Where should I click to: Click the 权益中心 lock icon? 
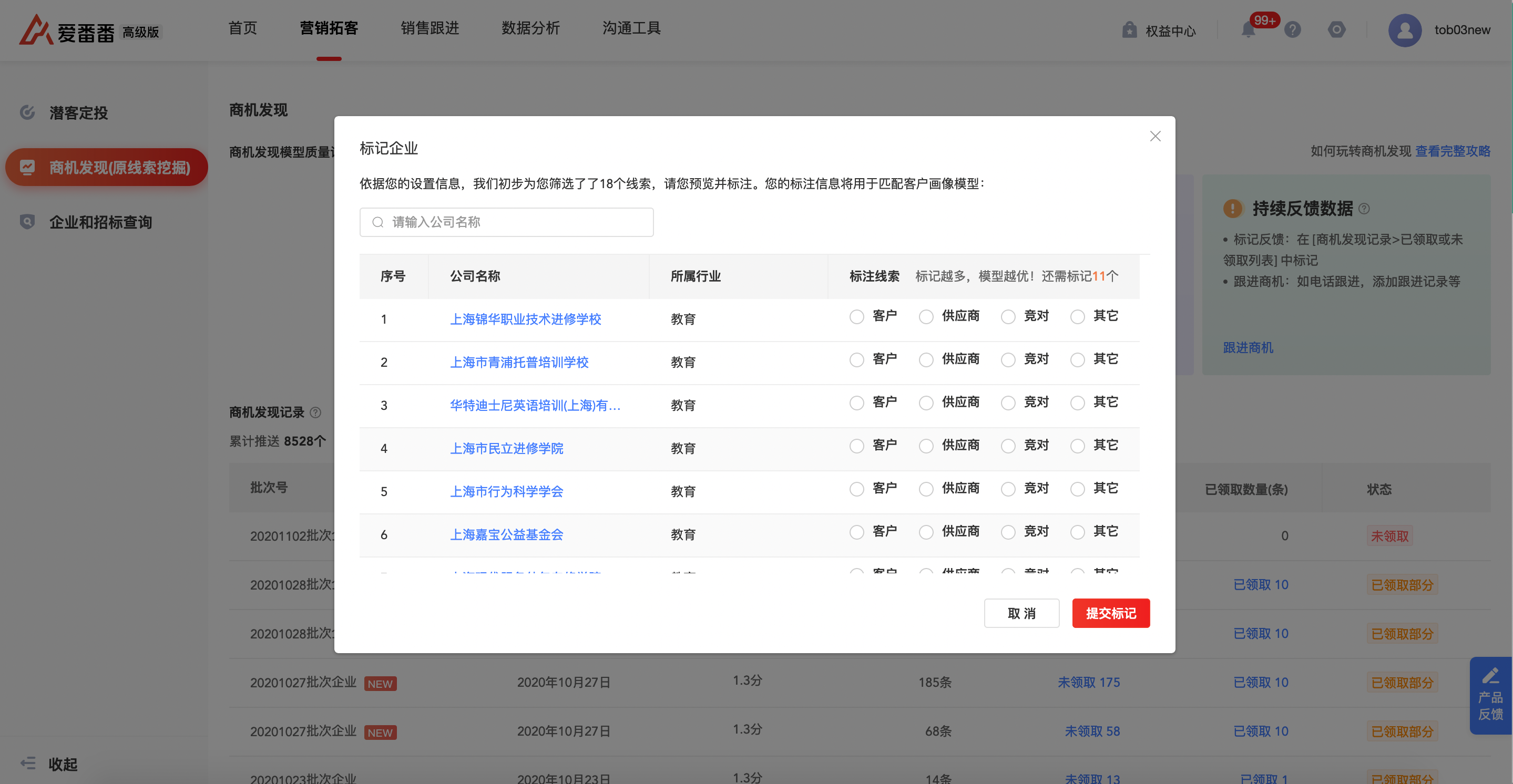1129,30
